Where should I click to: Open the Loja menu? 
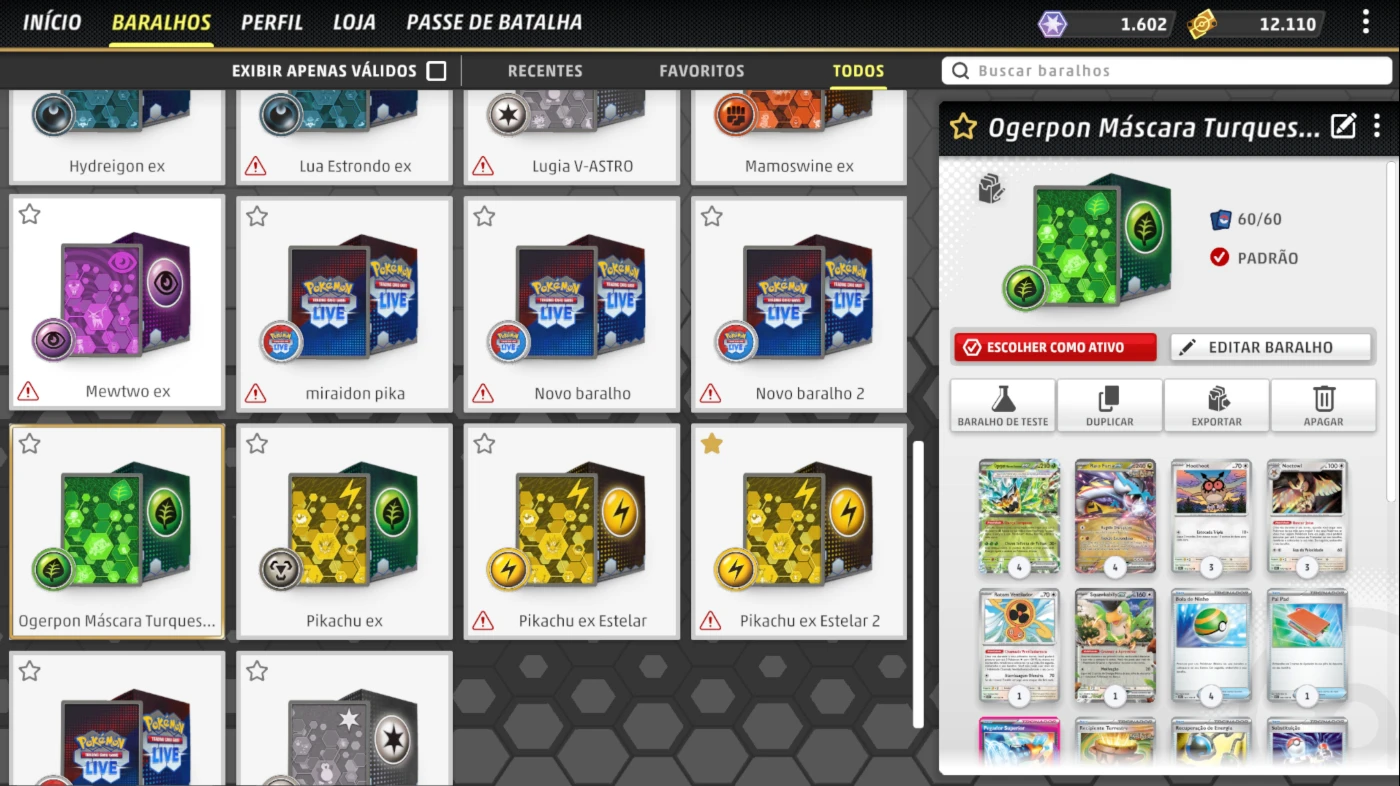coord(354,22)
